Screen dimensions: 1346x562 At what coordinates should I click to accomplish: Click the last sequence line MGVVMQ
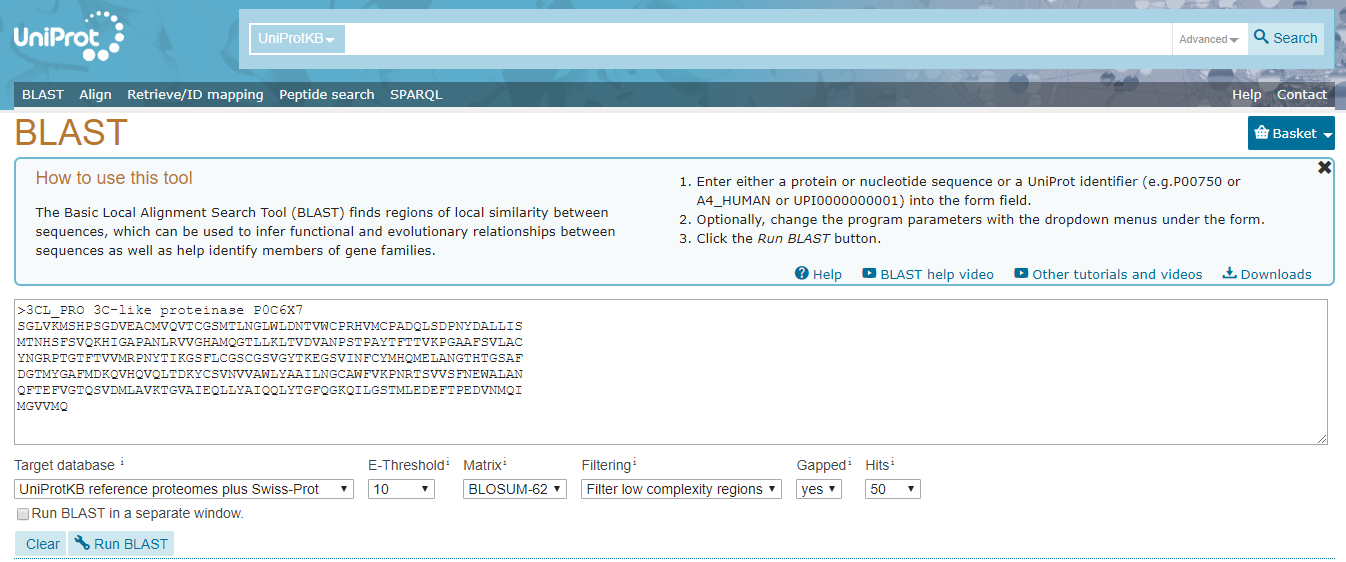(x=42, y=406)
